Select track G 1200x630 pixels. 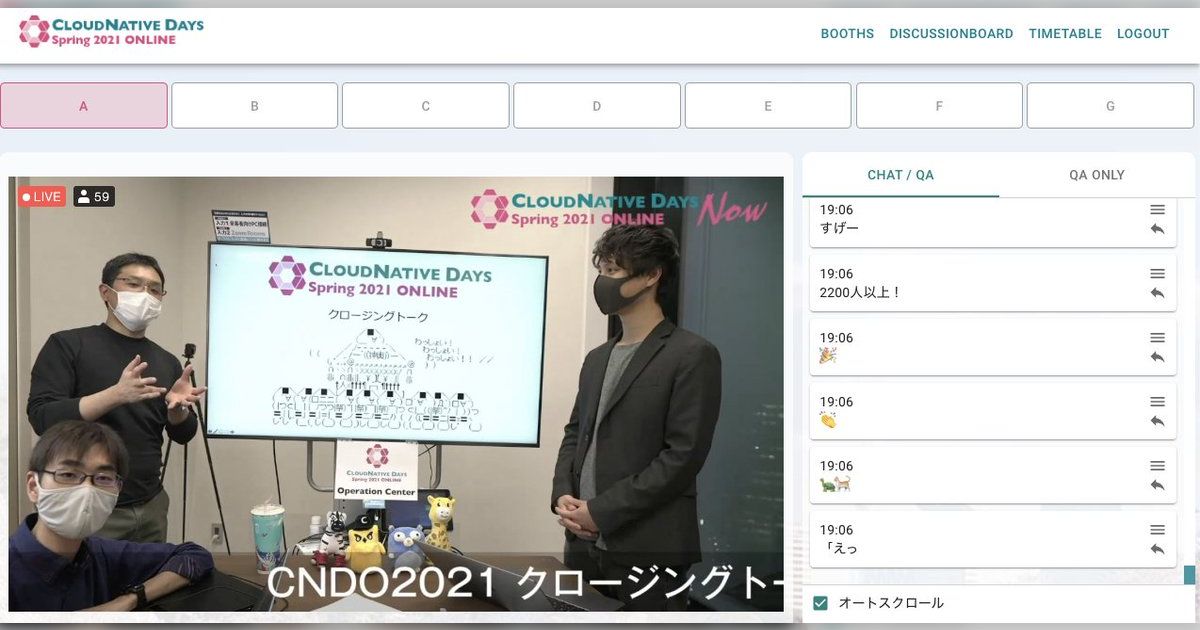point(1109,105)
